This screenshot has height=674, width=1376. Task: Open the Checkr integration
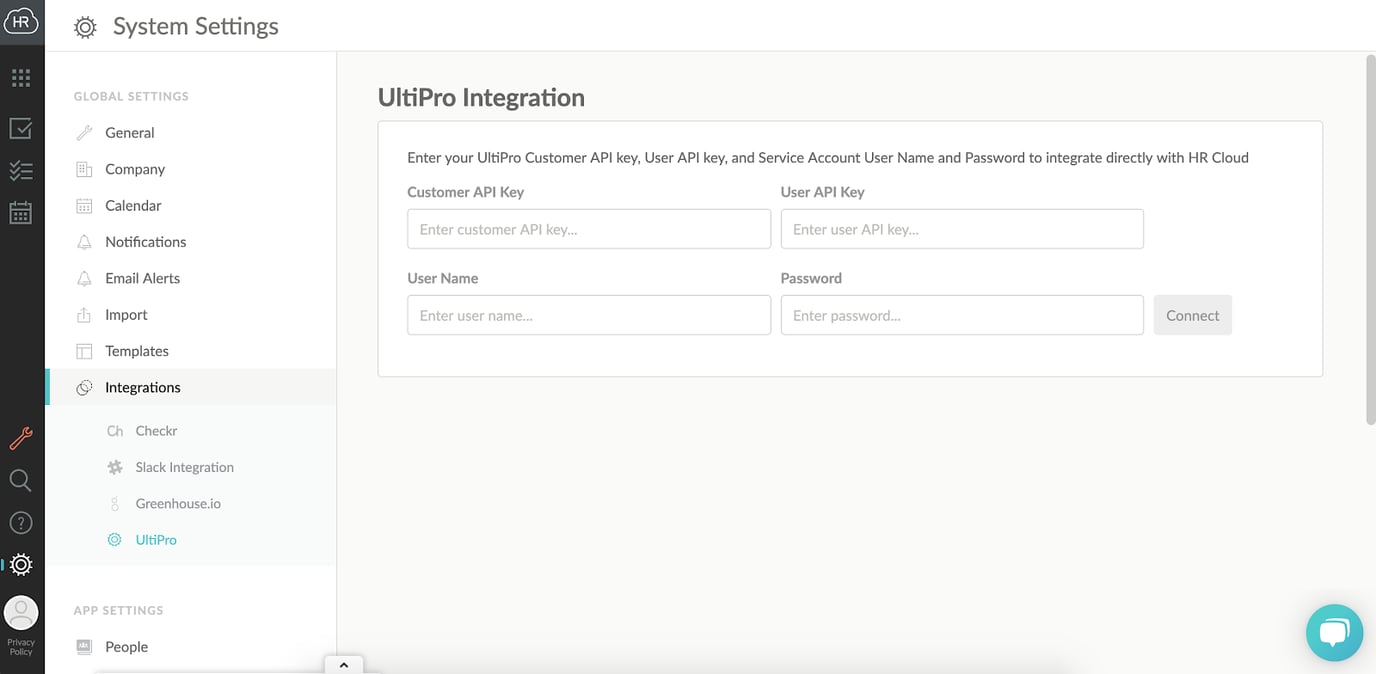(x=154, y=430)
